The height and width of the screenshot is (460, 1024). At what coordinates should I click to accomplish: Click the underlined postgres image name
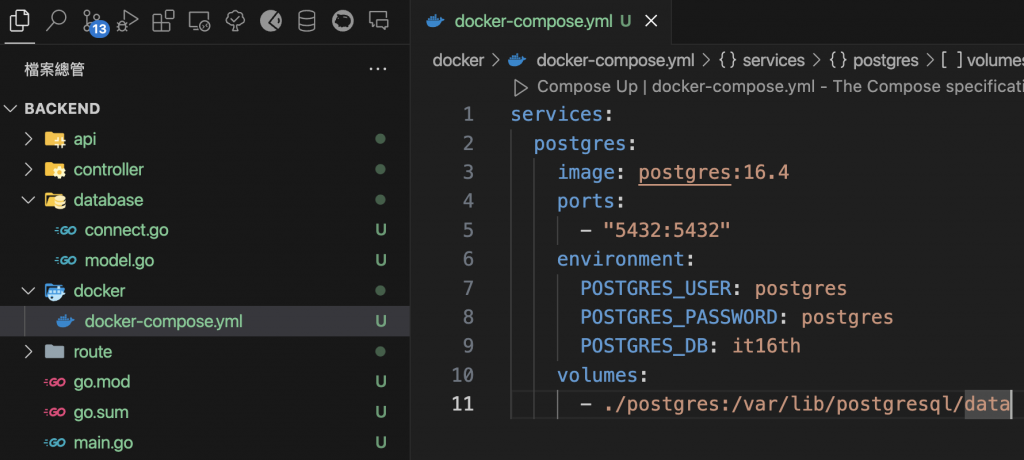pos(684,173)
